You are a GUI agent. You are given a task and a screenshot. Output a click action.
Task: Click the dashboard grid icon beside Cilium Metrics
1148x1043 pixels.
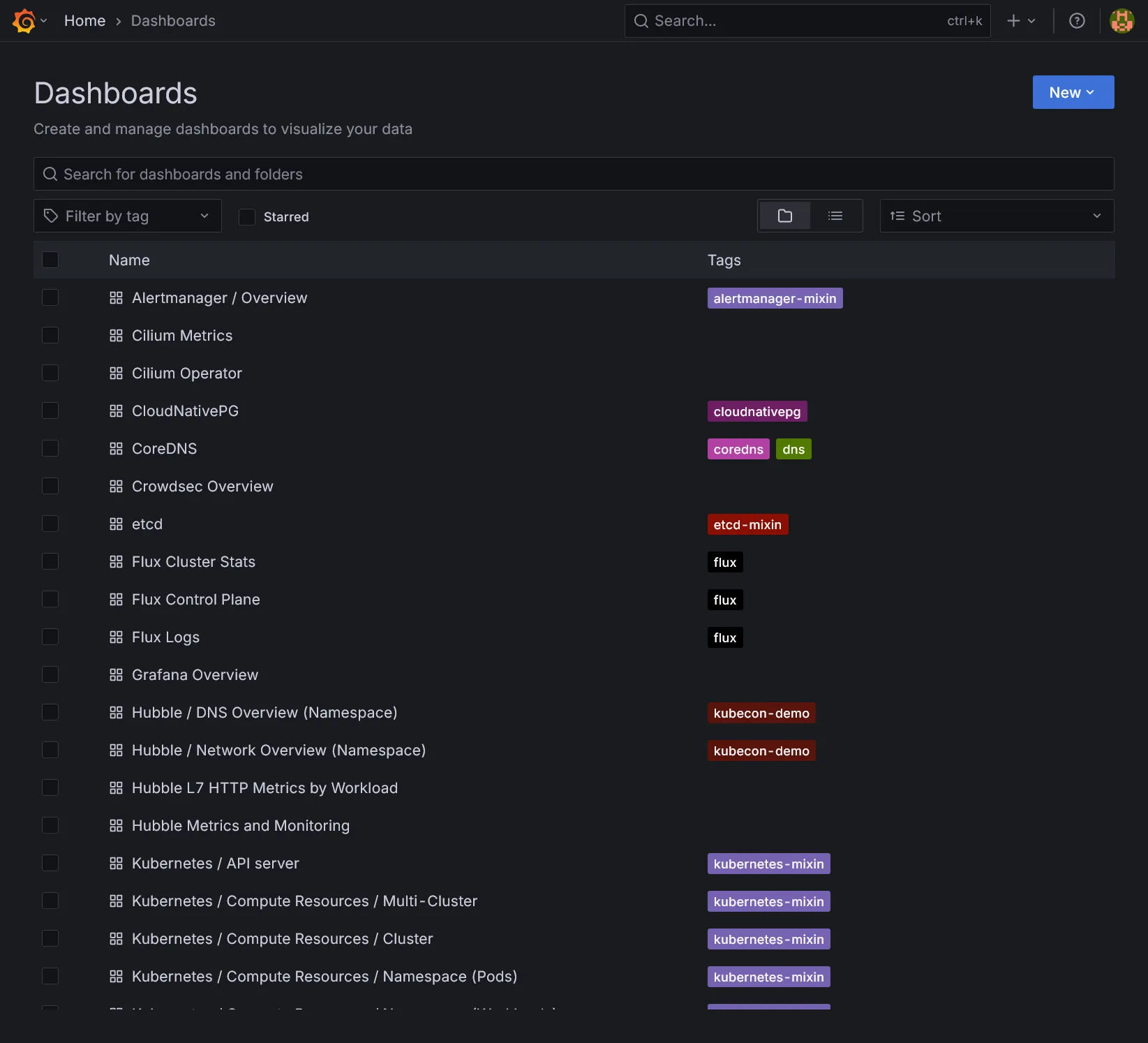coord(116,335)
